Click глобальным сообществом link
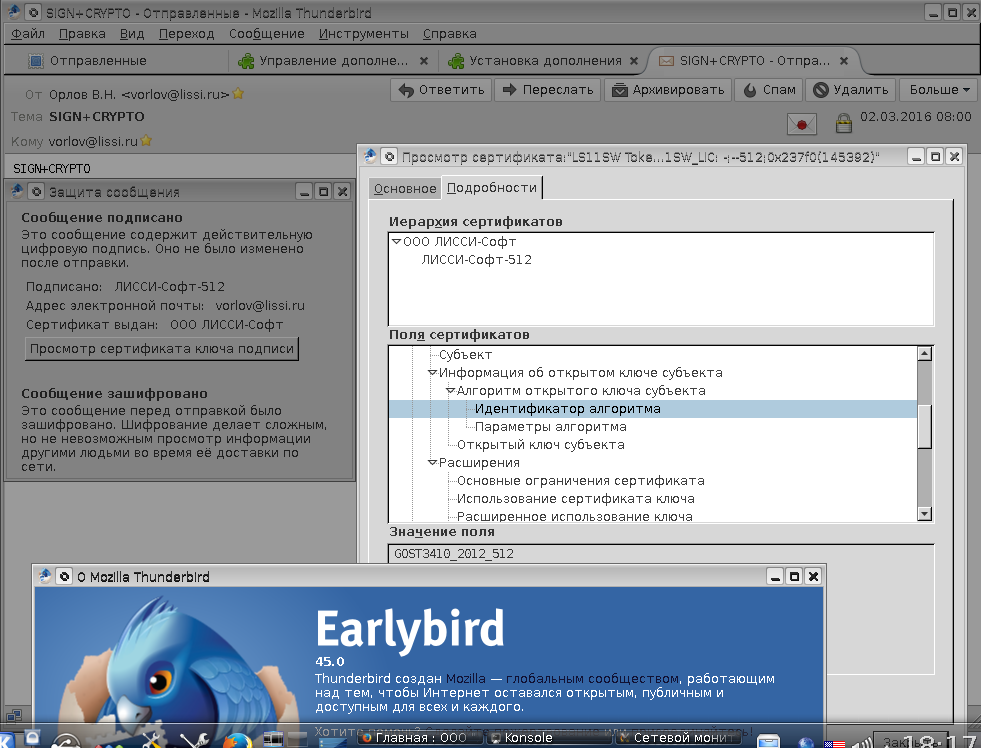Image resolution: width=981 pixels, height=748 pixels. pos(592,679)
